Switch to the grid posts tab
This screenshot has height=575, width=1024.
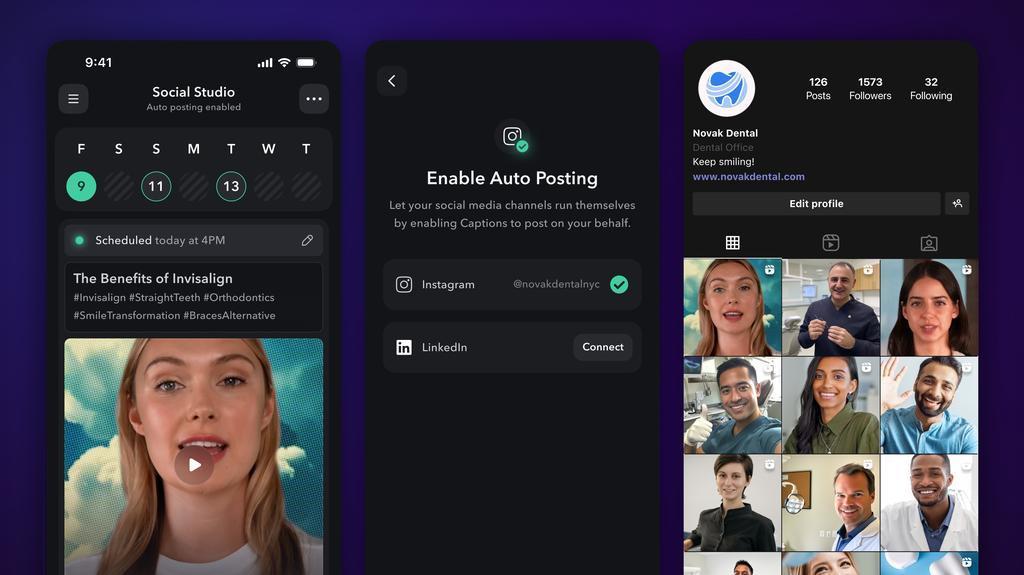(733, 243)
